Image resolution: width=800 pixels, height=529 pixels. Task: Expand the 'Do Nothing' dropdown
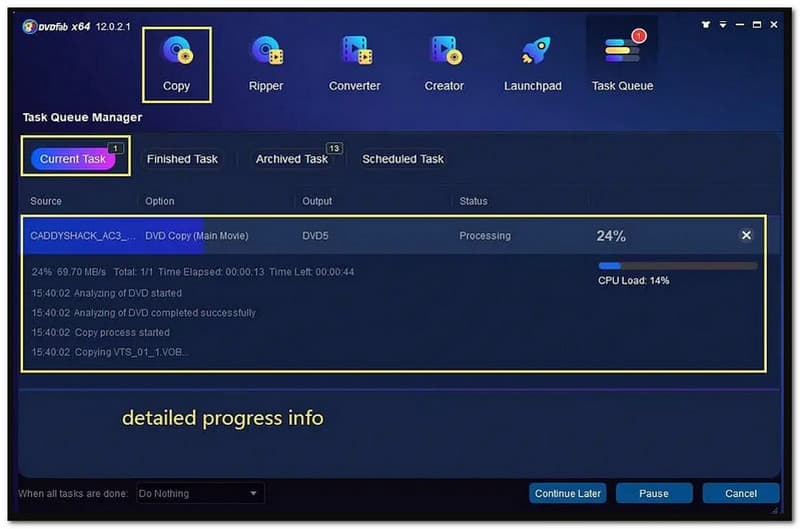pos(199,493)
